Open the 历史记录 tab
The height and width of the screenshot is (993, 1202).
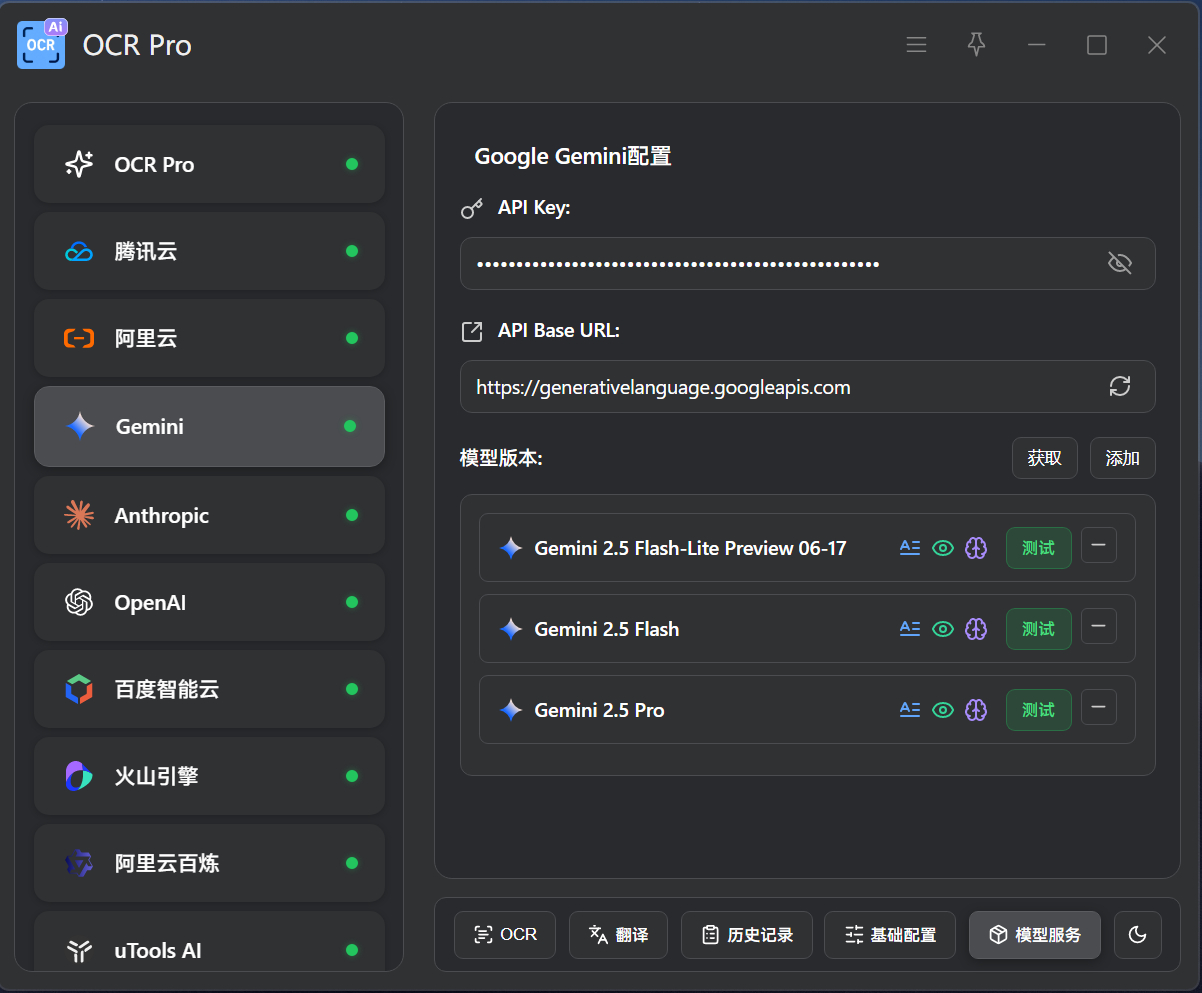747,935
